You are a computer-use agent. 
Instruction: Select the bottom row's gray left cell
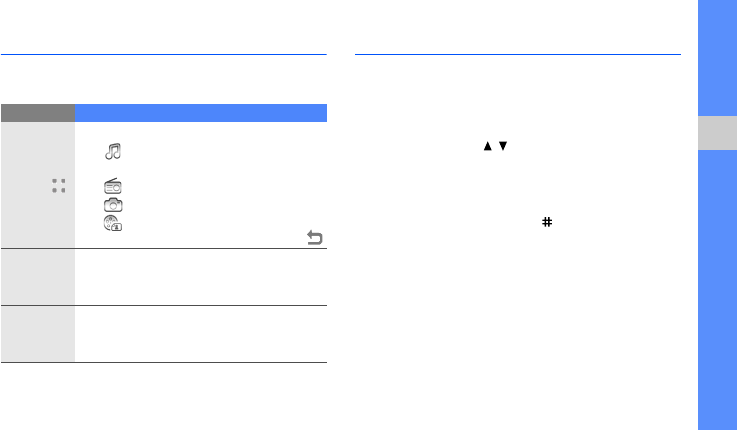click(x=38, y=334)
